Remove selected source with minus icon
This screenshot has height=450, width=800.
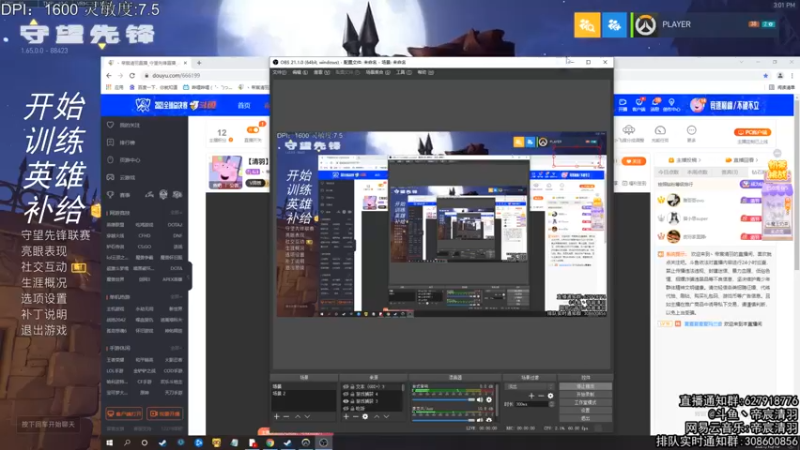356,416
